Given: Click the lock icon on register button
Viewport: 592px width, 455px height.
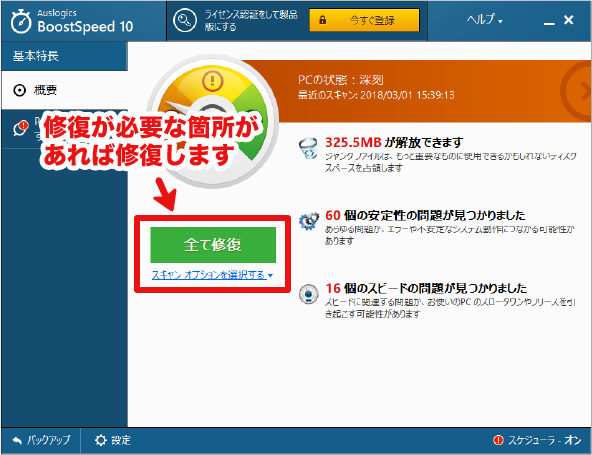Looking at the screenshot, I should (x=322, y=20).
